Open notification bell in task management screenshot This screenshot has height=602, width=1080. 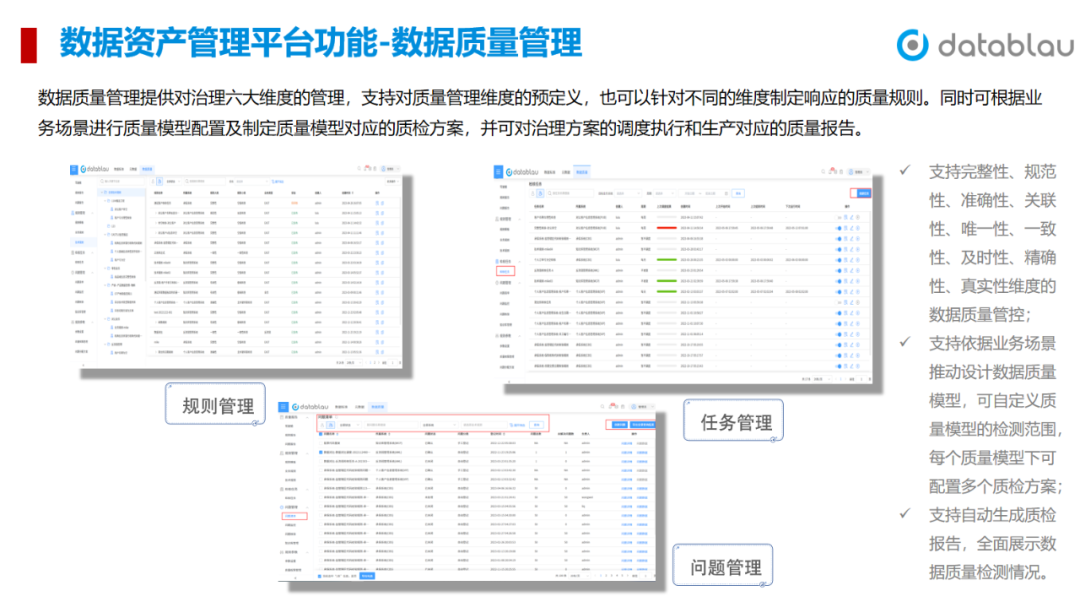click(x=831, y=171)
